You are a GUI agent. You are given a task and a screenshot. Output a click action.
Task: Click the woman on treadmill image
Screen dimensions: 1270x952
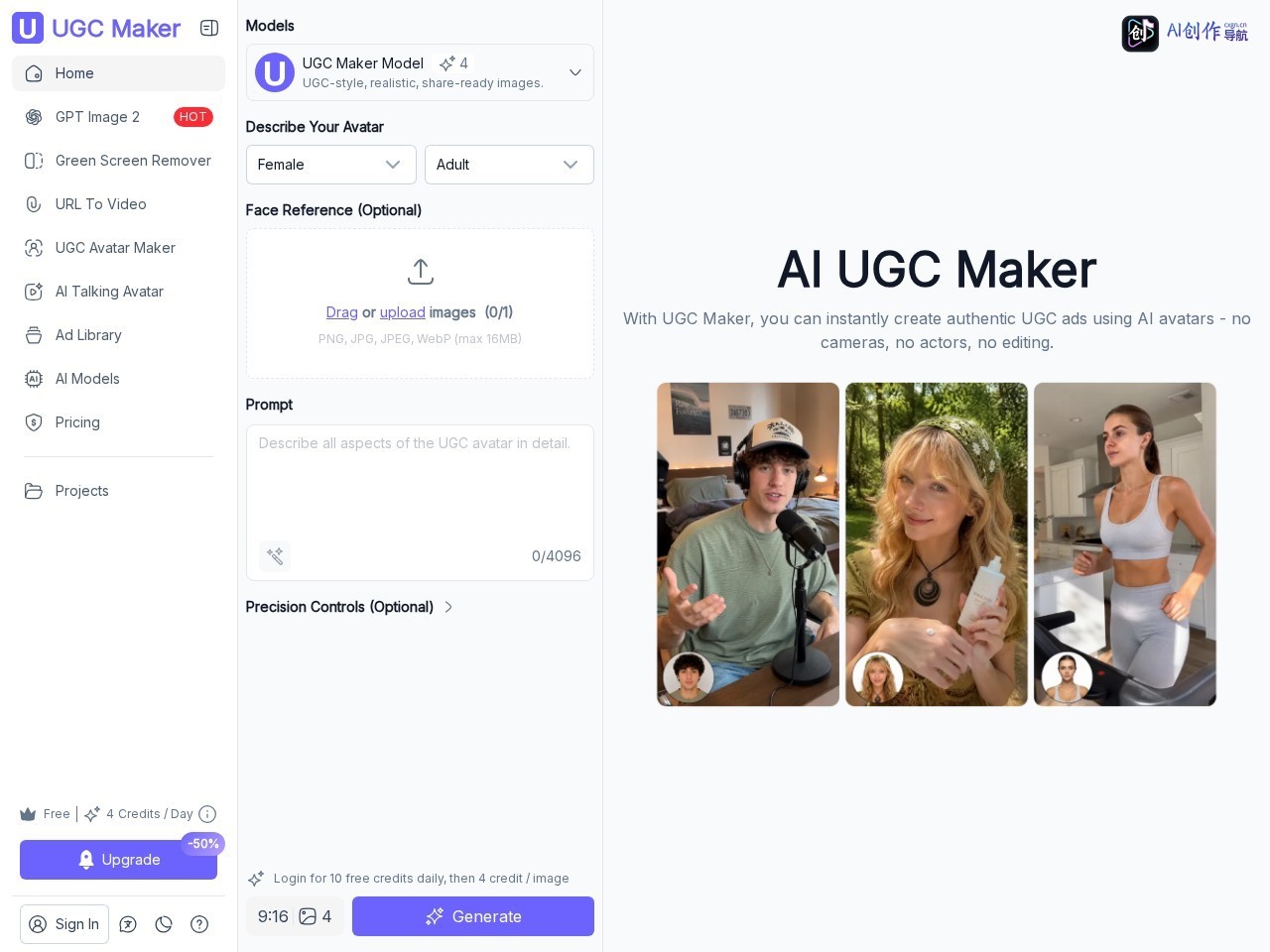1125,544
